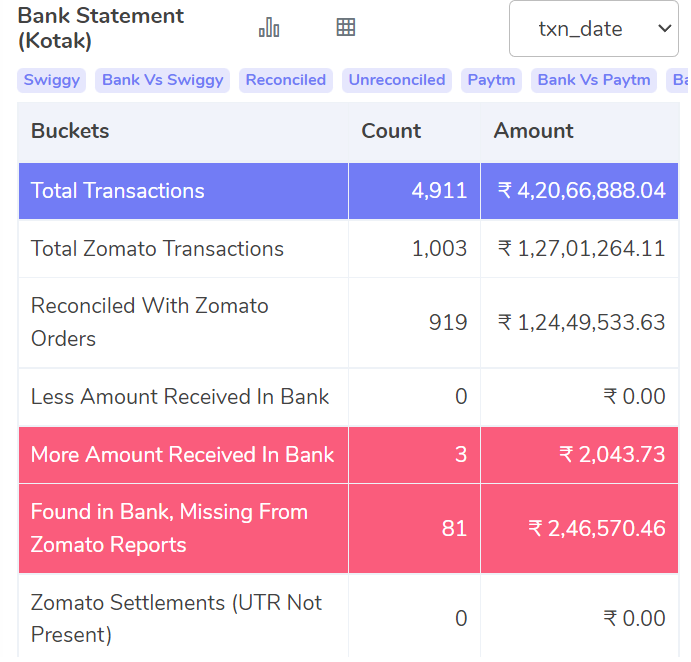The image size is (691, 662).
Task: Click the Amount column header
Action: pos(533,131)
